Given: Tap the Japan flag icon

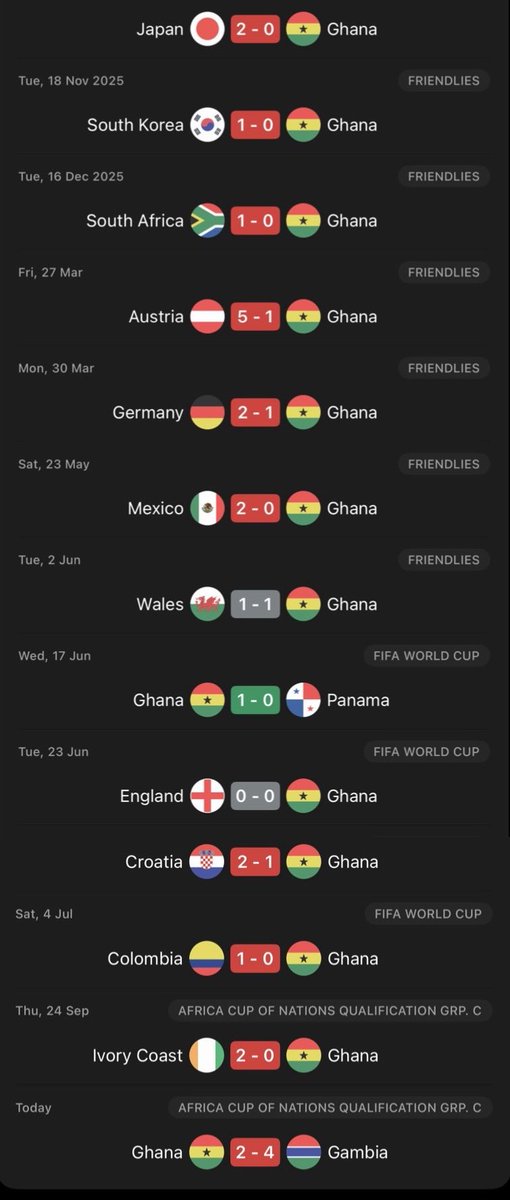Looking at the screenshot, I should tap(207, 29).
